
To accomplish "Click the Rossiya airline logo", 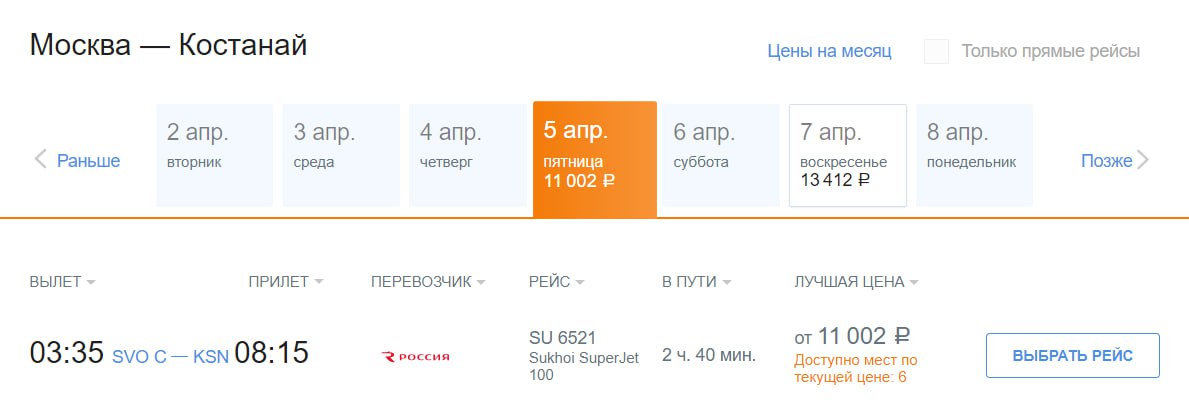I will pos(416,356).
